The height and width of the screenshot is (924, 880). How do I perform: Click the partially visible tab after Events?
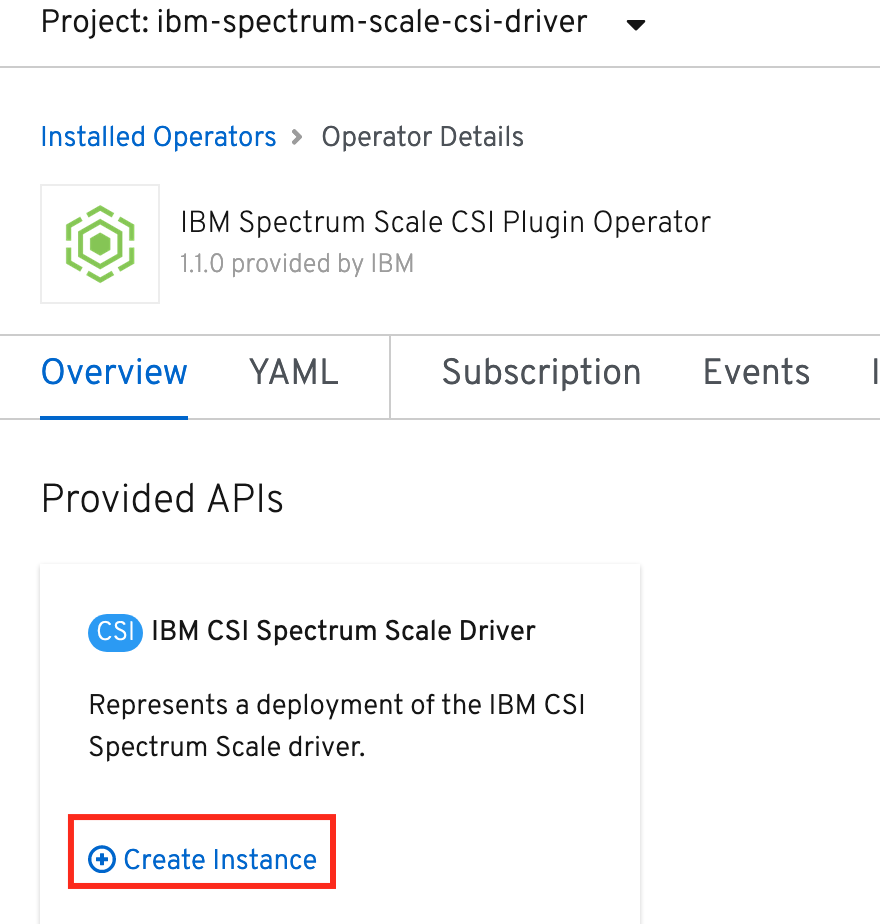(875, 372)
